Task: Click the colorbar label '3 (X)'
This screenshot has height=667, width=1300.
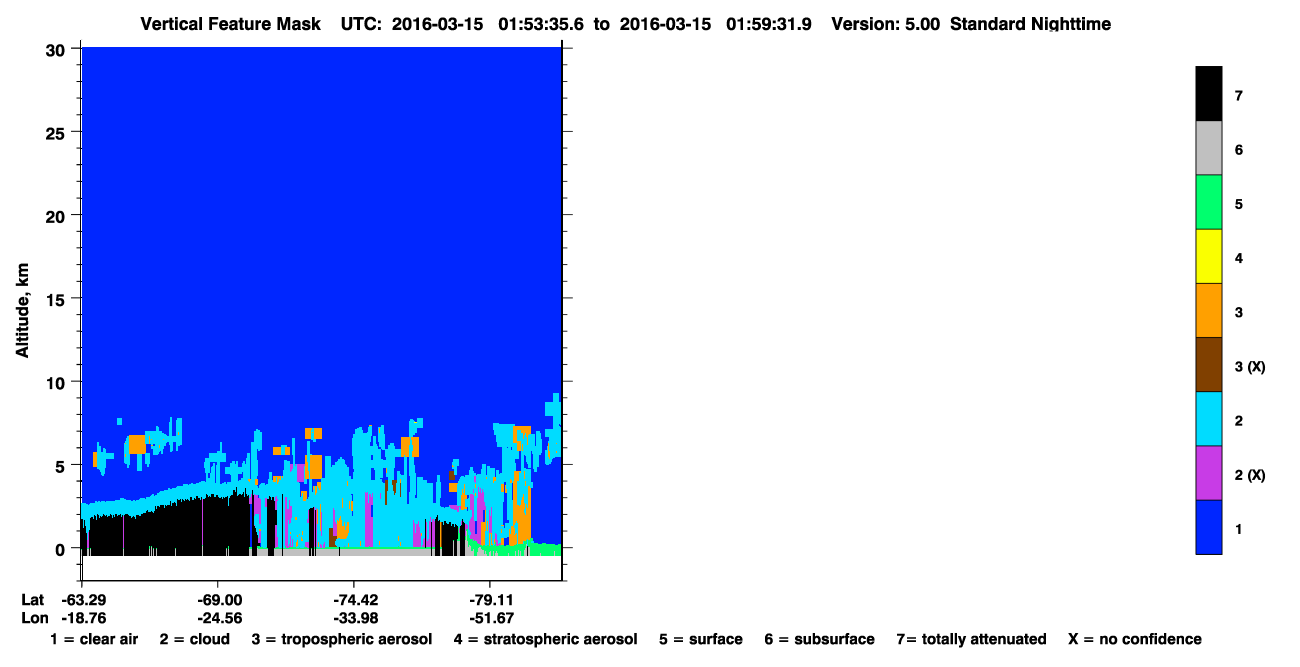Action: (1250, 367)
